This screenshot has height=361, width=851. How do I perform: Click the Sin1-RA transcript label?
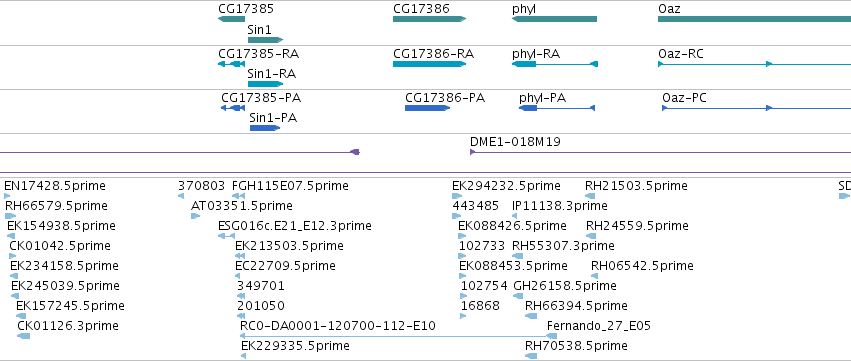271,73
